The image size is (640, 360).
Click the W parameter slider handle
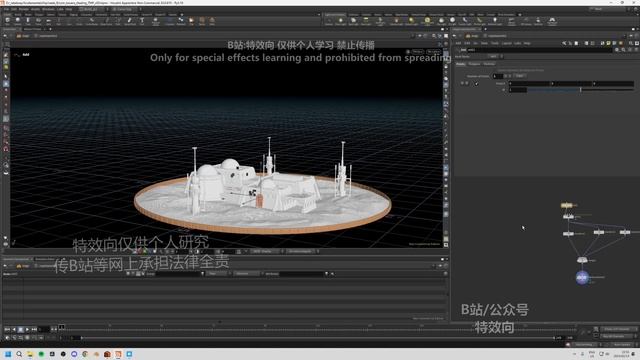point(580,89)
